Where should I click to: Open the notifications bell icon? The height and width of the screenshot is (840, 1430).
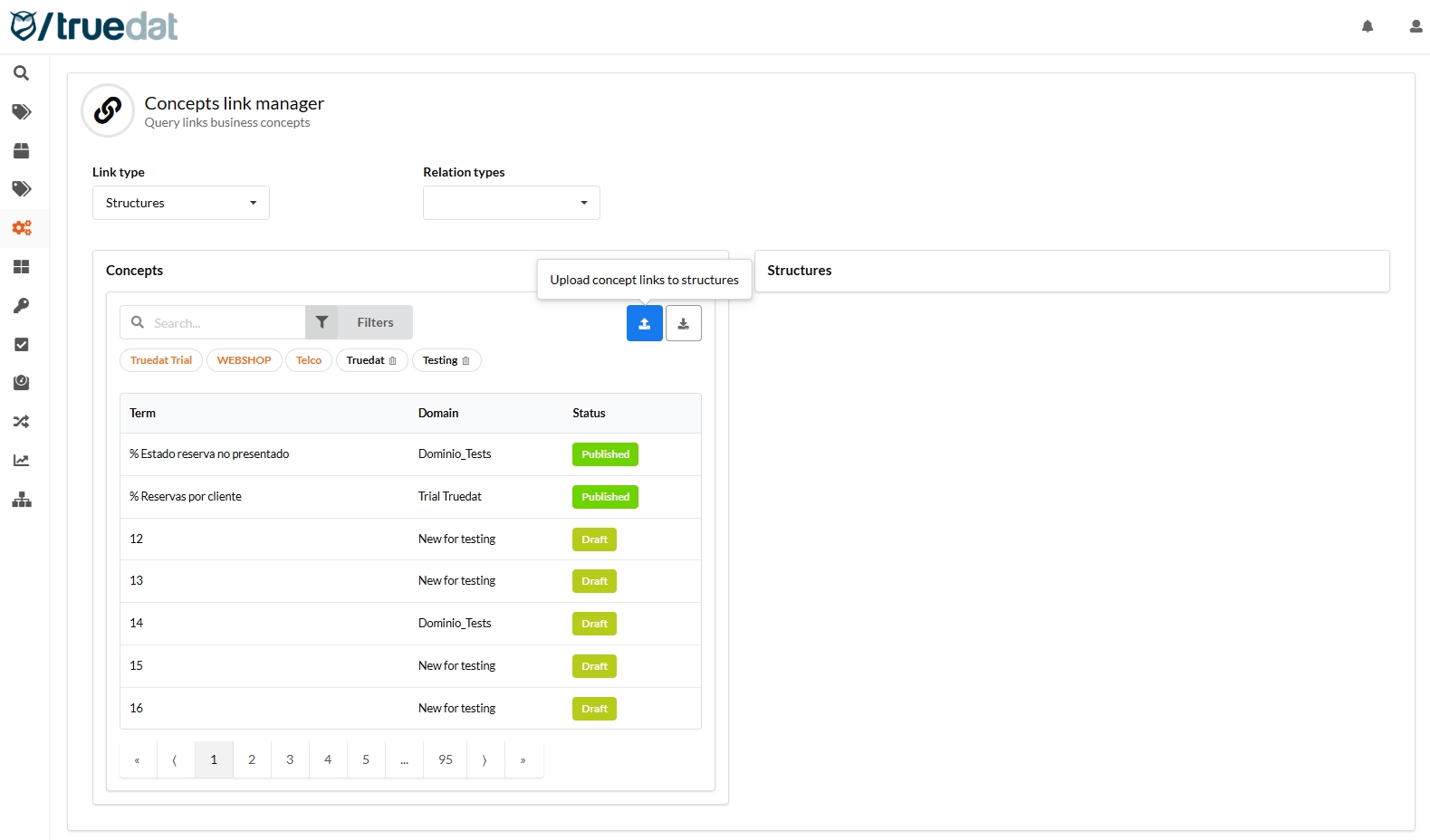(1368, 26)
